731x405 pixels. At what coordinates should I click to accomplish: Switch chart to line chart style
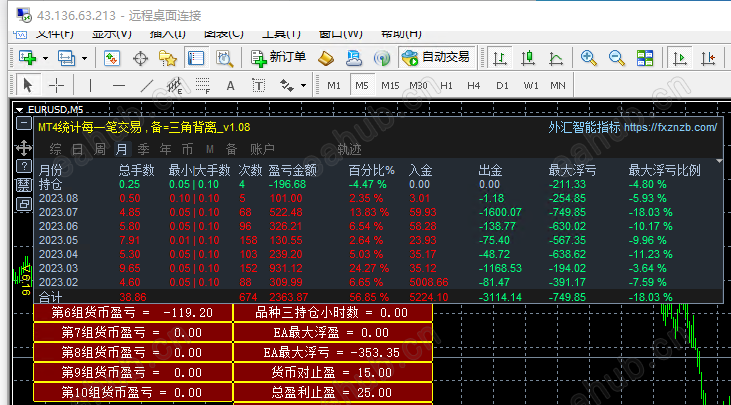click(x=556, y=58)
